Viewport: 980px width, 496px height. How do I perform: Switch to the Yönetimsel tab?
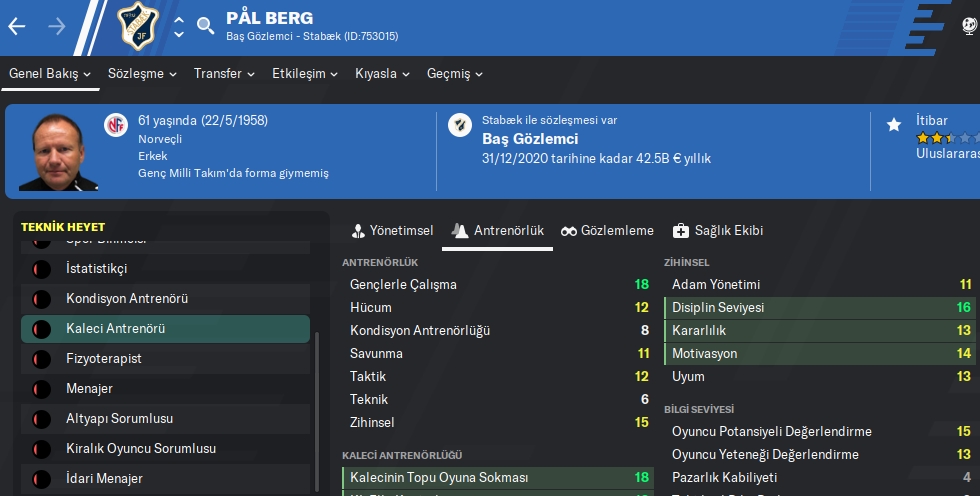click(x=393, y=231)
